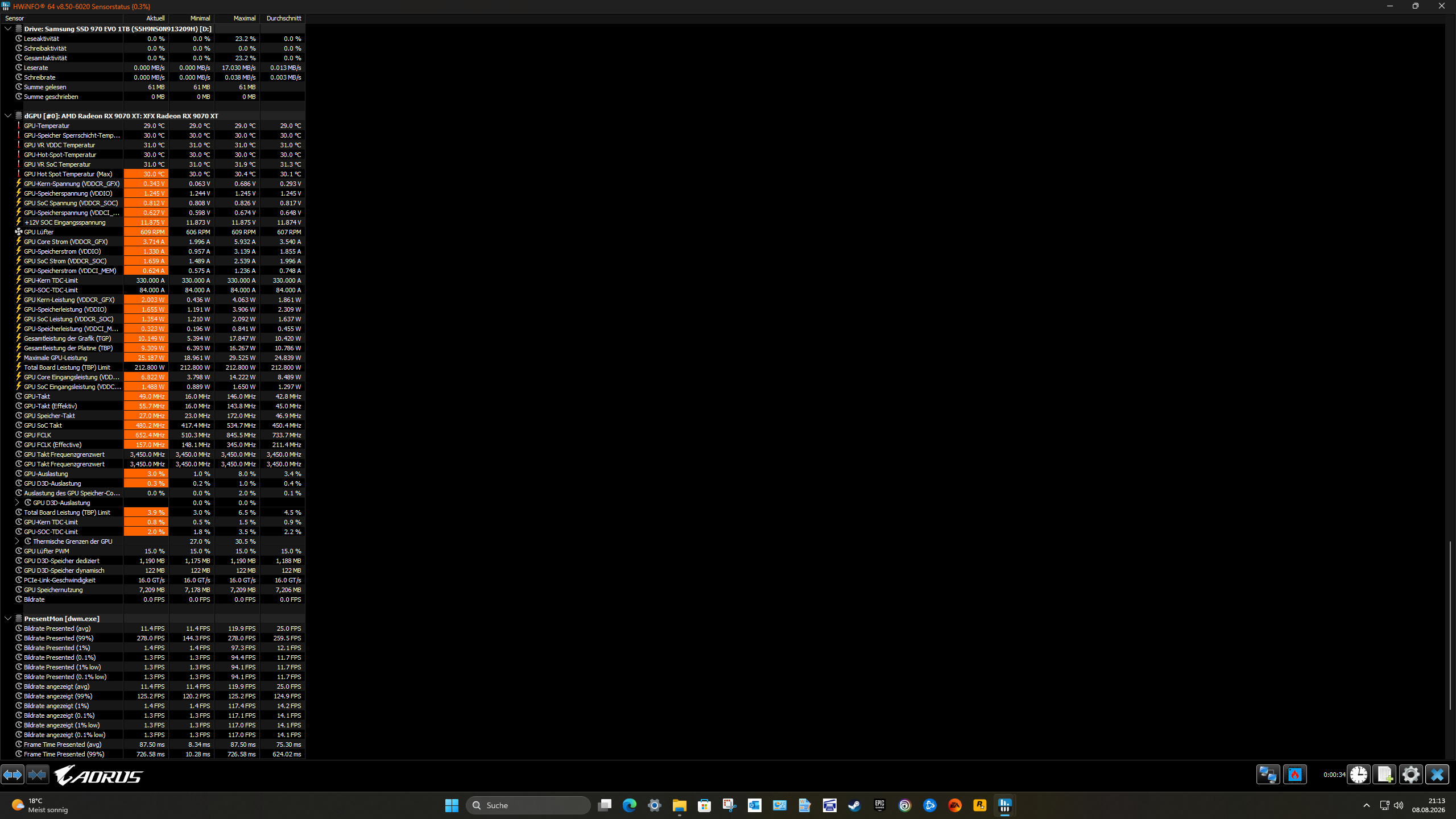Collapse the PresentMon [dwm.exe] group
The image size is (1456, 819).
tap(8, 618)
